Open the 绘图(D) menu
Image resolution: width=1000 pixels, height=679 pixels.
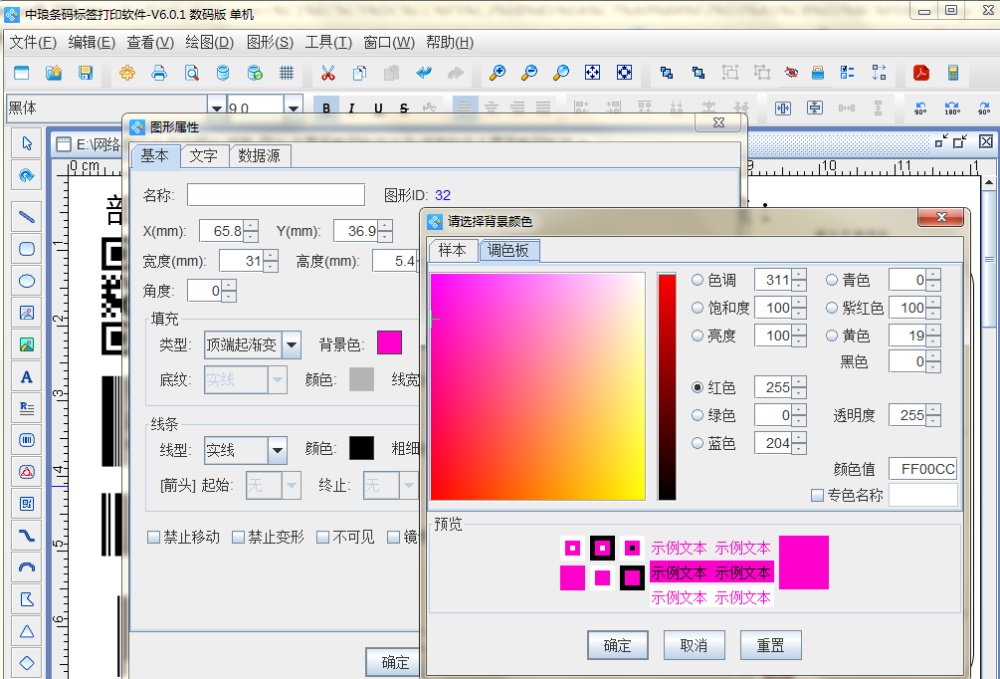click(209, 42)
